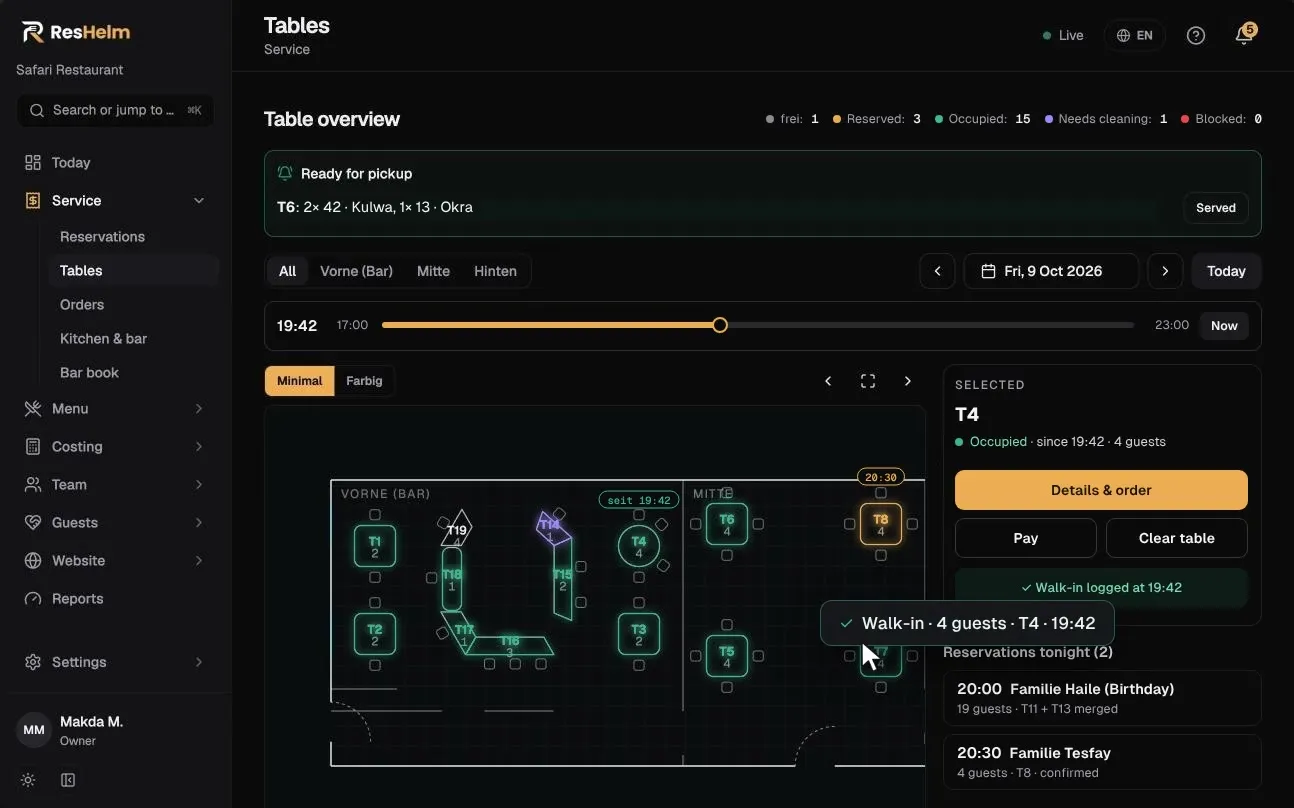The image size is (1294, 808).
Task: Toggle the light theme sun icon
Action: 28,780
